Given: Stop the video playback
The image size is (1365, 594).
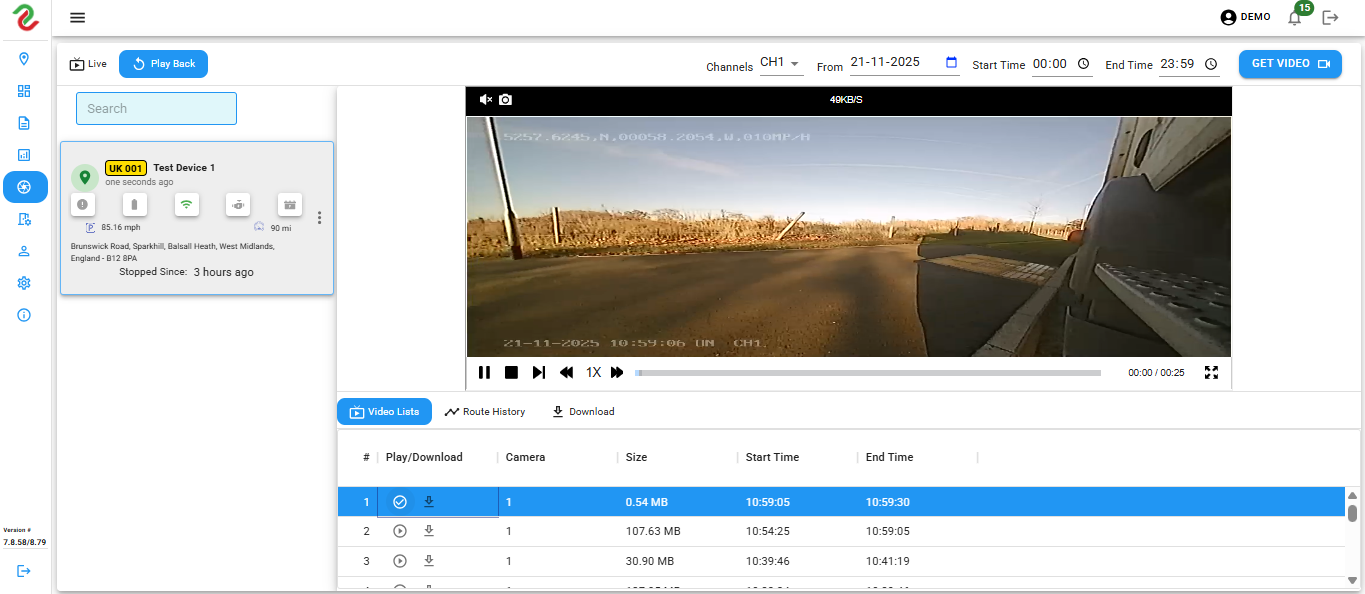Looking at the screenshot, I should (511, 372).
